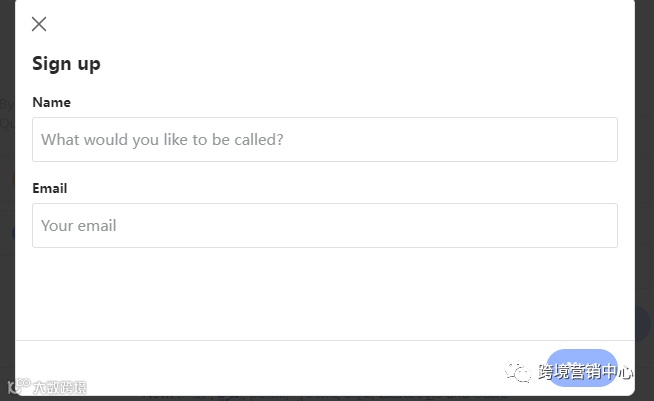Image resolution: width=654 pixels, height=401 pixels.
Task: Click the X icon above Sign up
Action: pyautogui.click(x=39, y=24)
